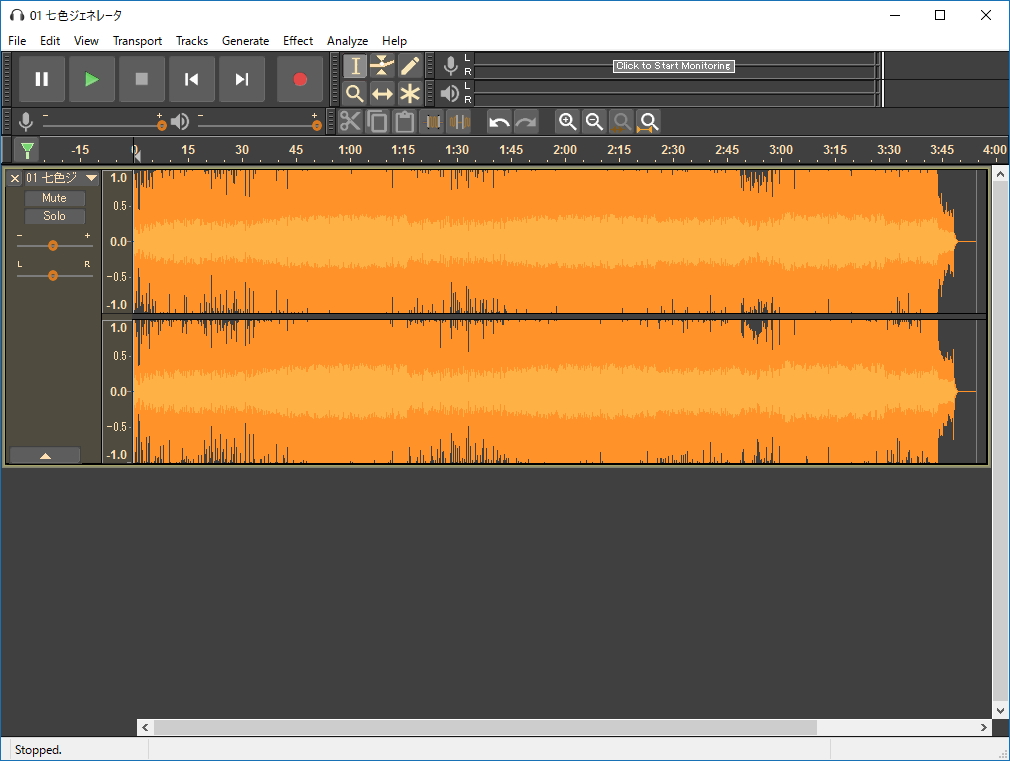Open the Generate menu

245,41
